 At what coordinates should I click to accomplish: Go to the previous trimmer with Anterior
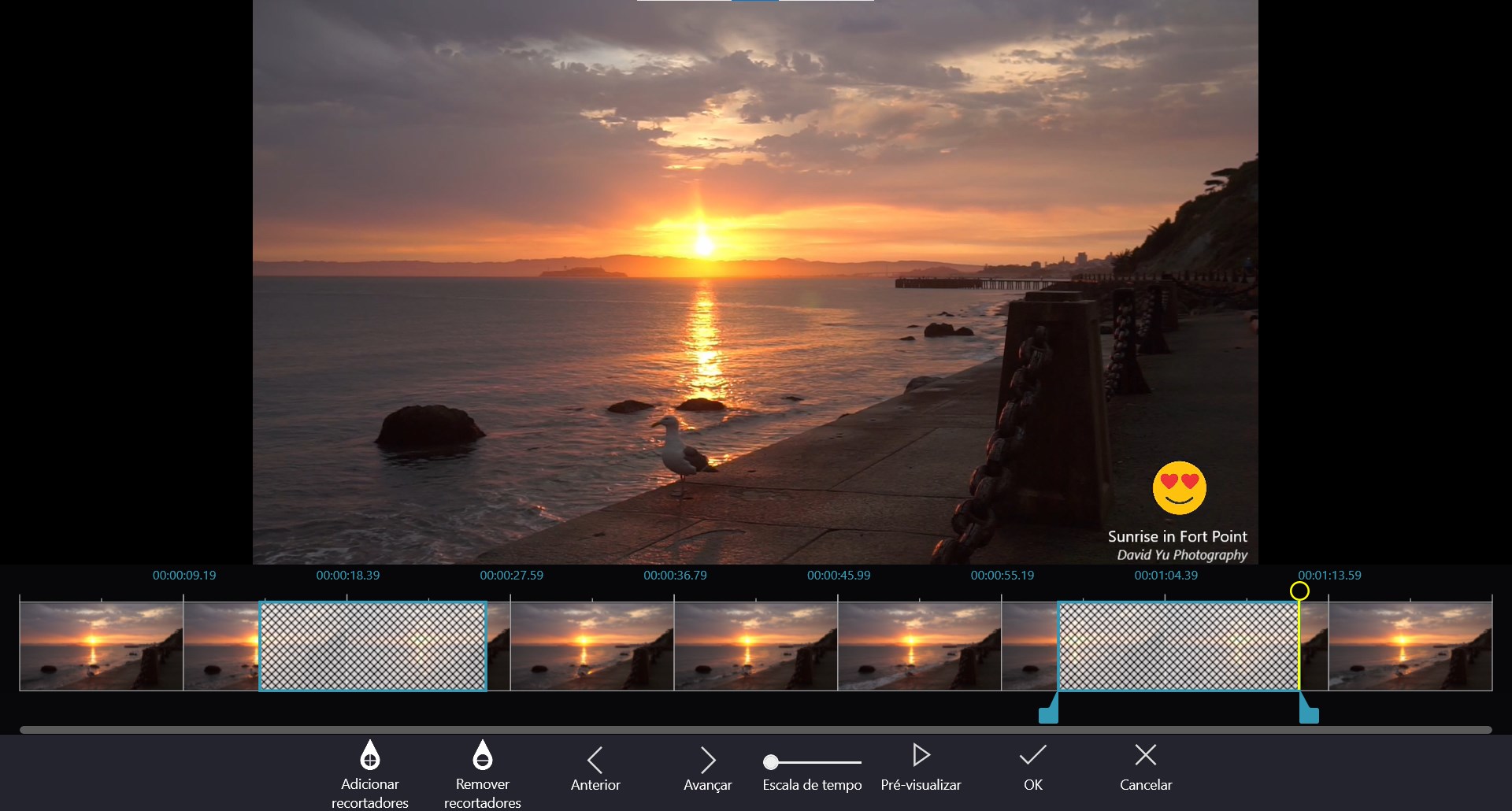(595, 760)
